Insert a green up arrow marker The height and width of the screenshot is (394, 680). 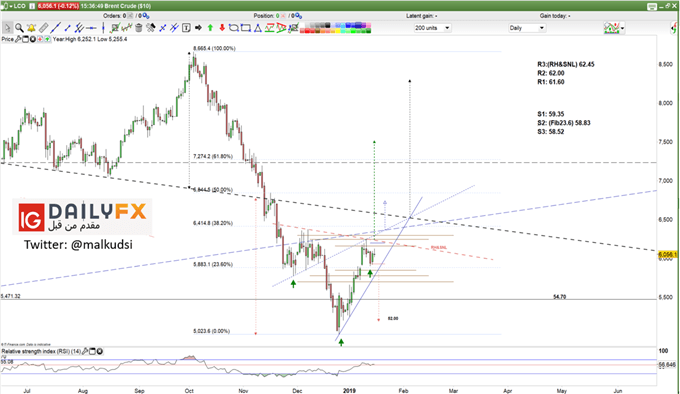pos(210,28)
